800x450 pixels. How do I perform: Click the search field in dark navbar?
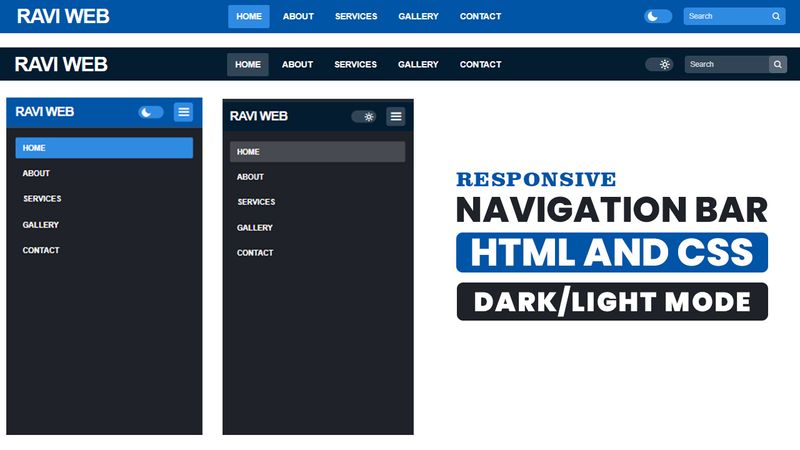tap(726, 64)
